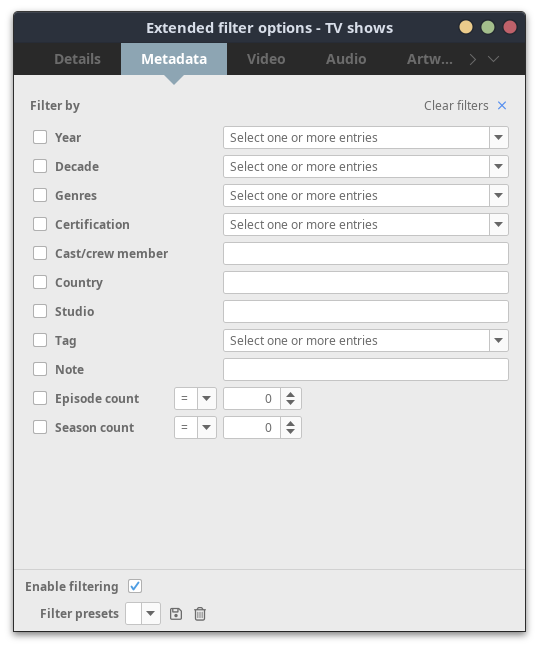Image resolution: width=539 pixels, height=648 pixels.
Task: Uncheck the Enable filtering checkbox
Action: (x=135, y=586)
